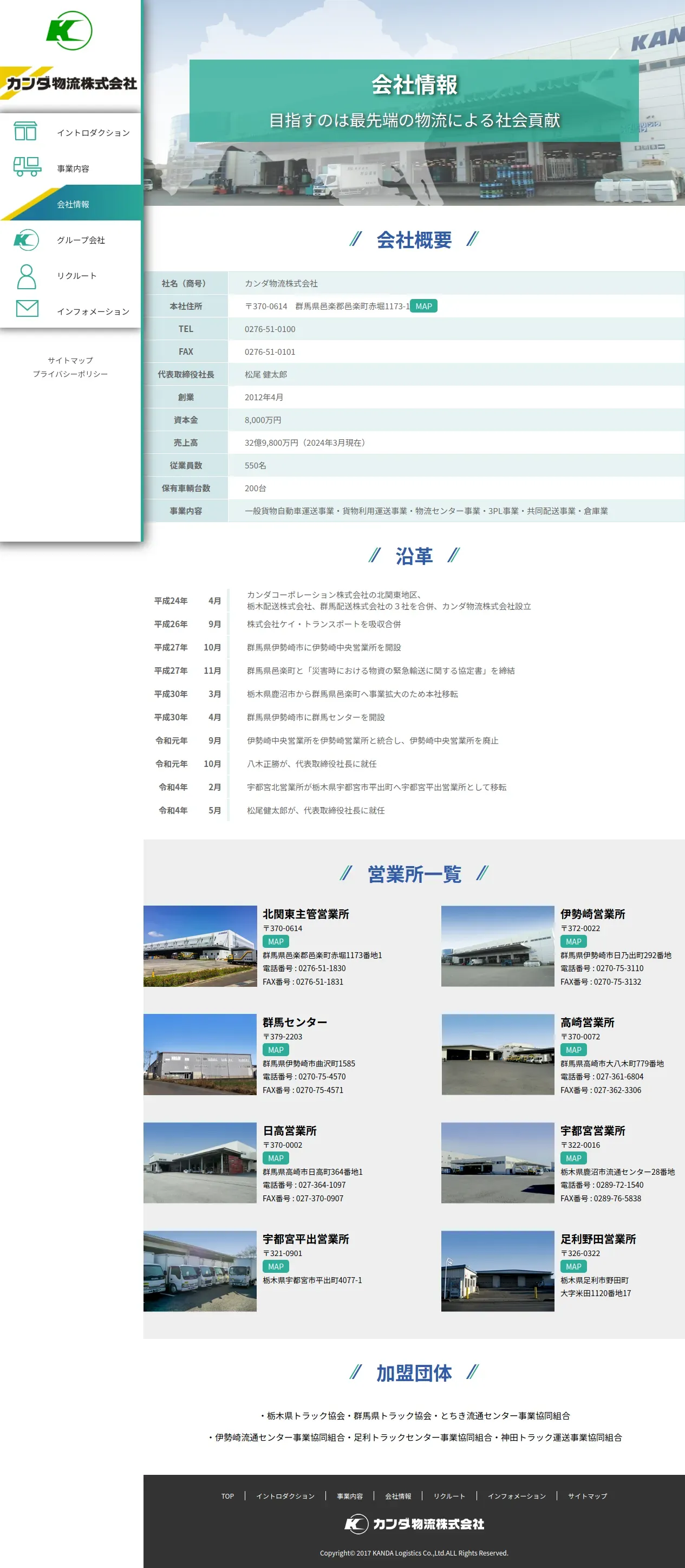The height and width of the screenshot is (1568, 685).
Task: Click the 宇都宮営業所 building photo
Action: click(498, 1163)
